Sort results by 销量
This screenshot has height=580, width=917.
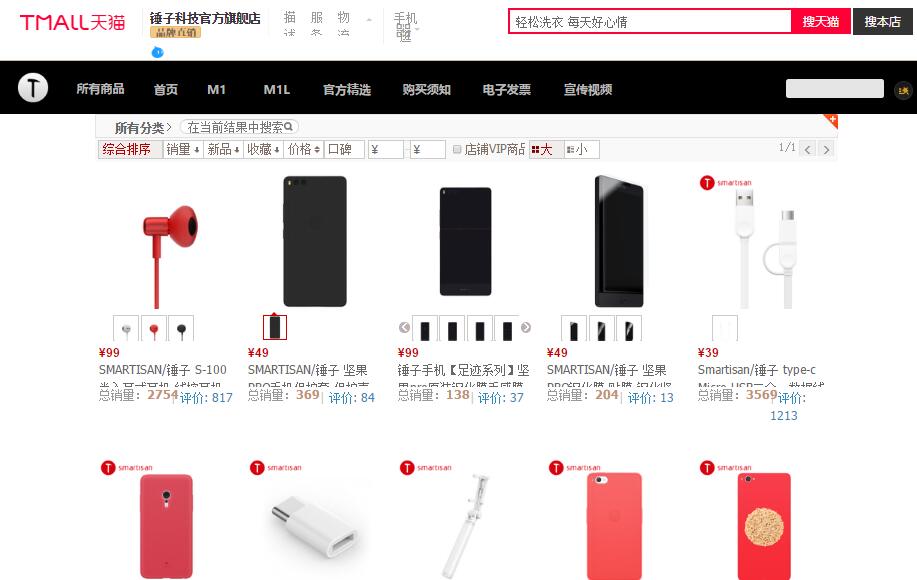(182, 150)
